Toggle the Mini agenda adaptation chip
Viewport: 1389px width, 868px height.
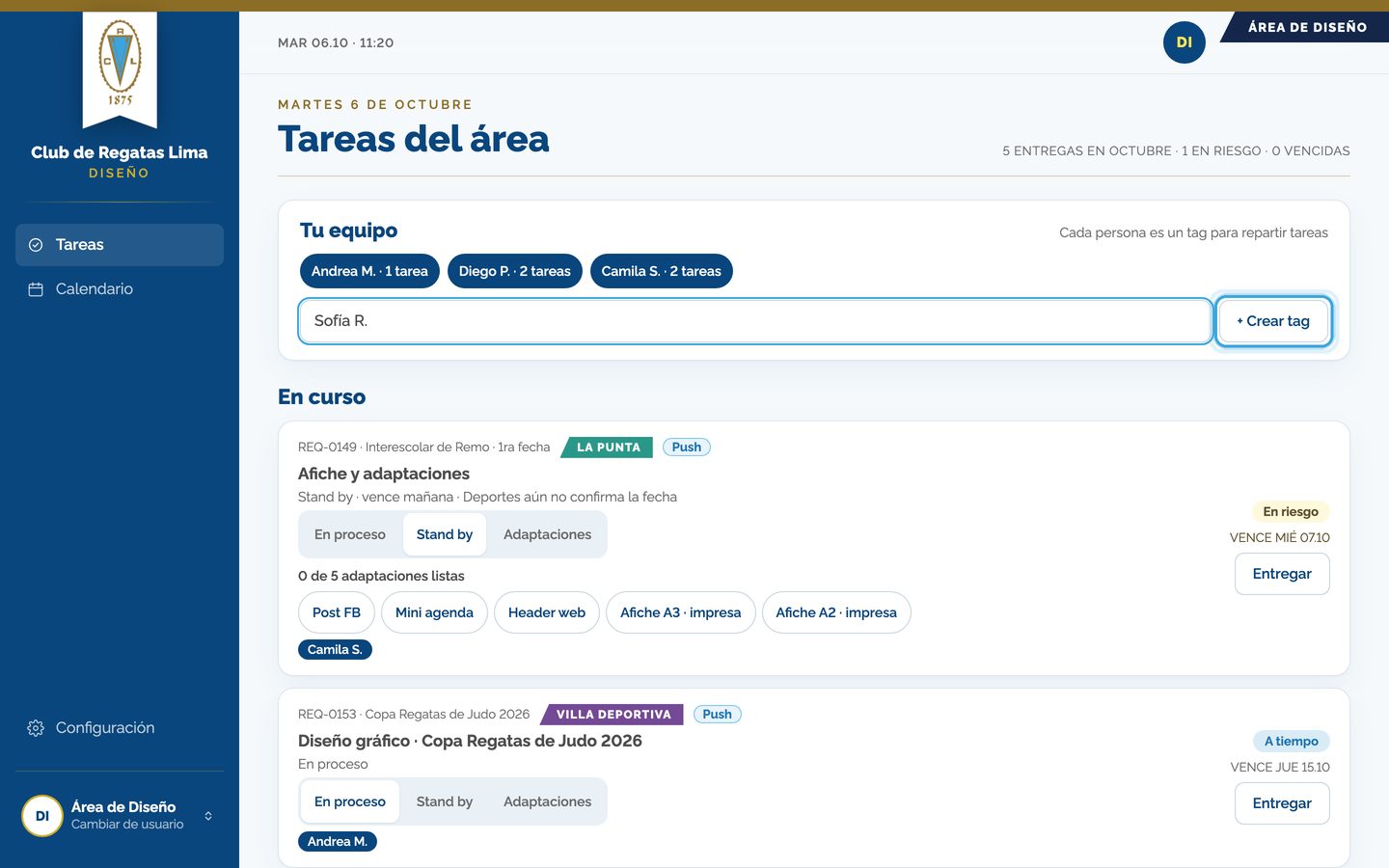click(434, 612)
